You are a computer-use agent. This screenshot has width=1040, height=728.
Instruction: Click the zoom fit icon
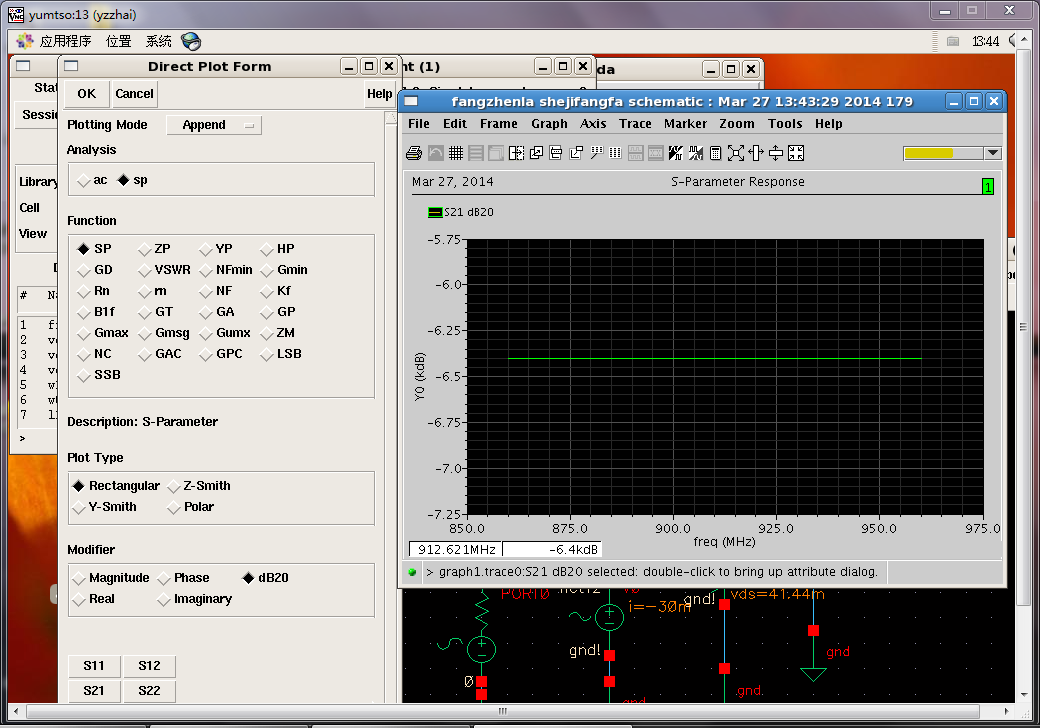pyautogui.click(x=736, y=153)
